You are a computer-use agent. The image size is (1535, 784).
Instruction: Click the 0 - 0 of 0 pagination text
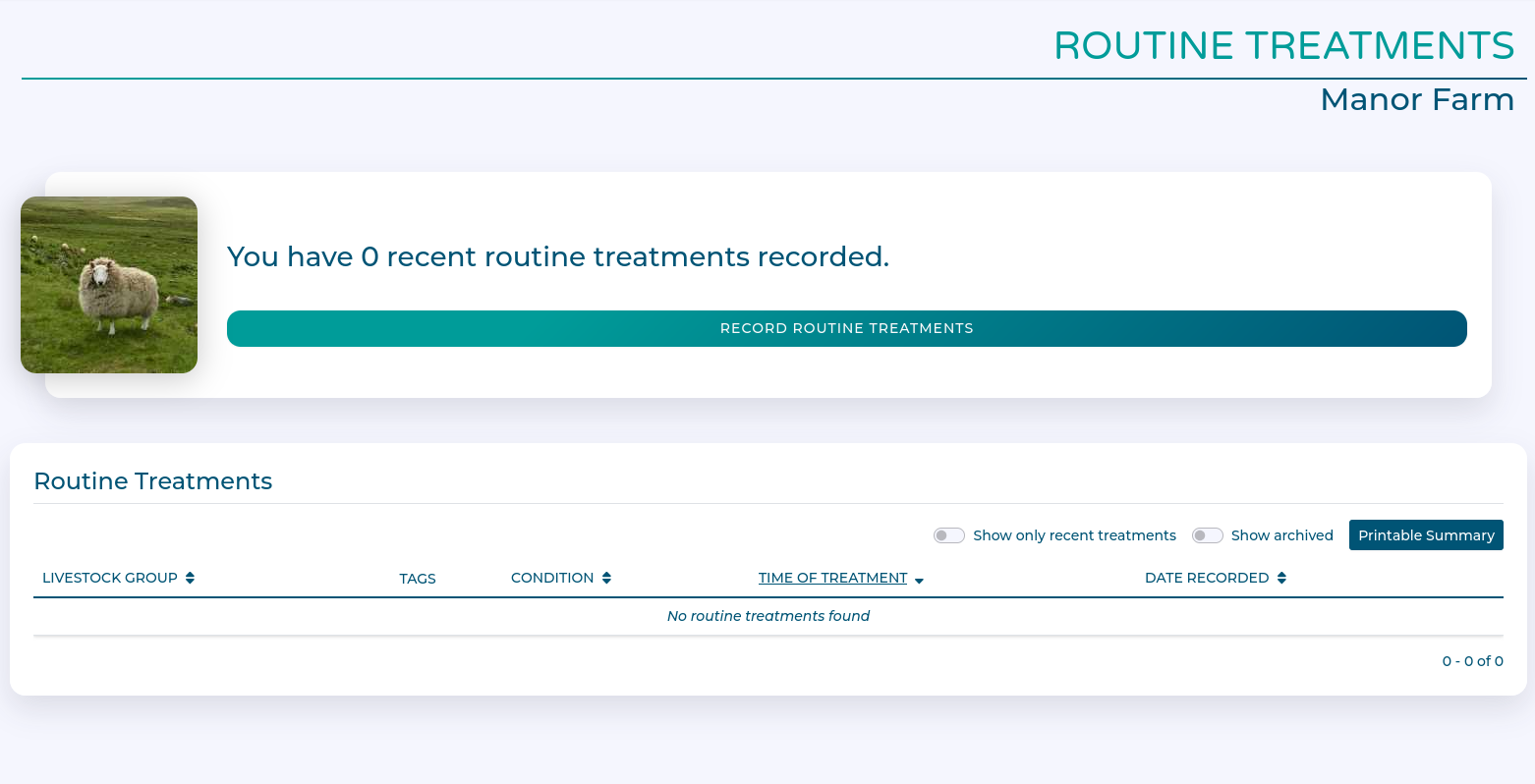tap(1472, 661)
